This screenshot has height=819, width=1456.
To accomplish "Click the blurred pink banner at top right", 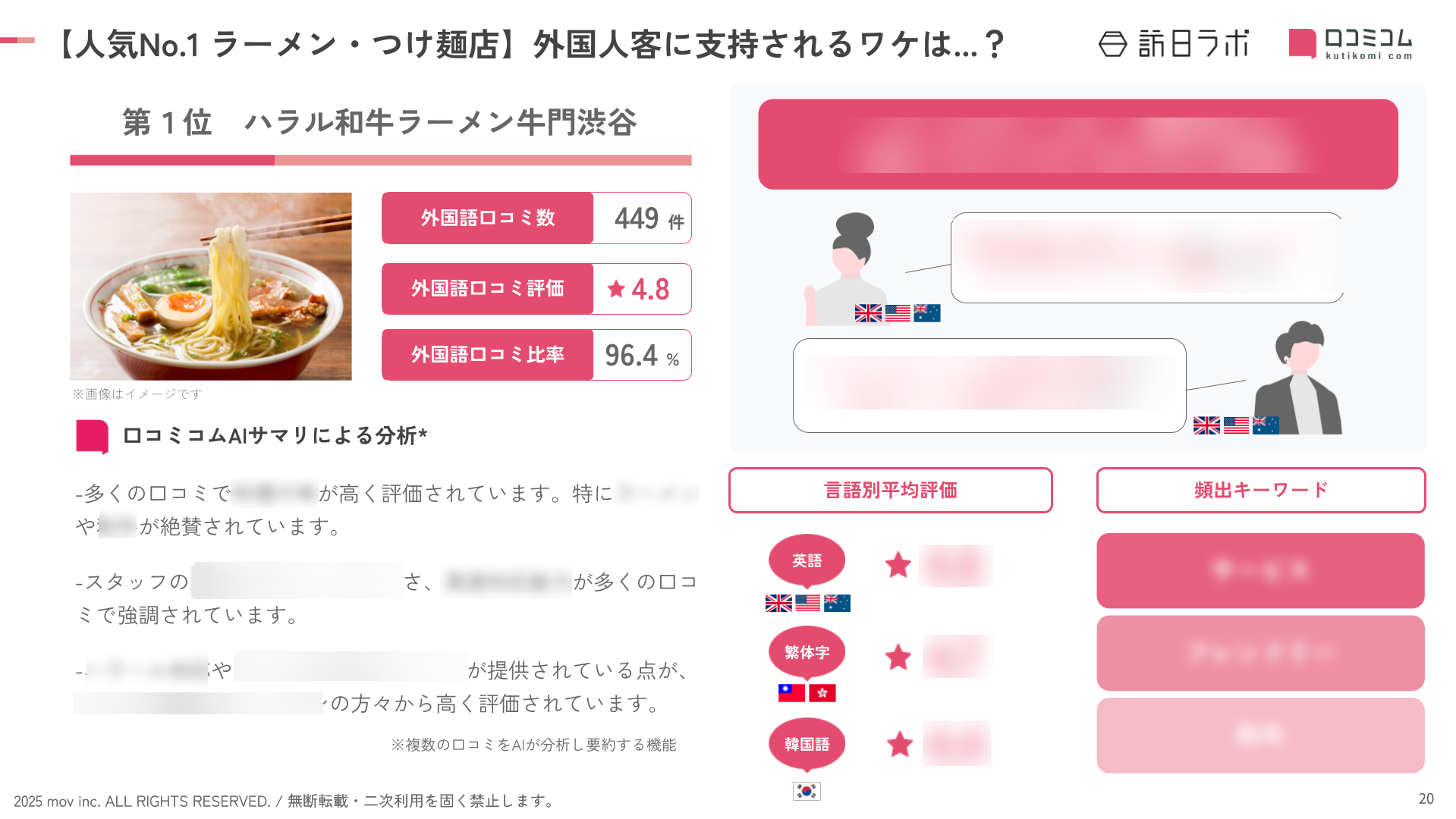I will 1077,144.
